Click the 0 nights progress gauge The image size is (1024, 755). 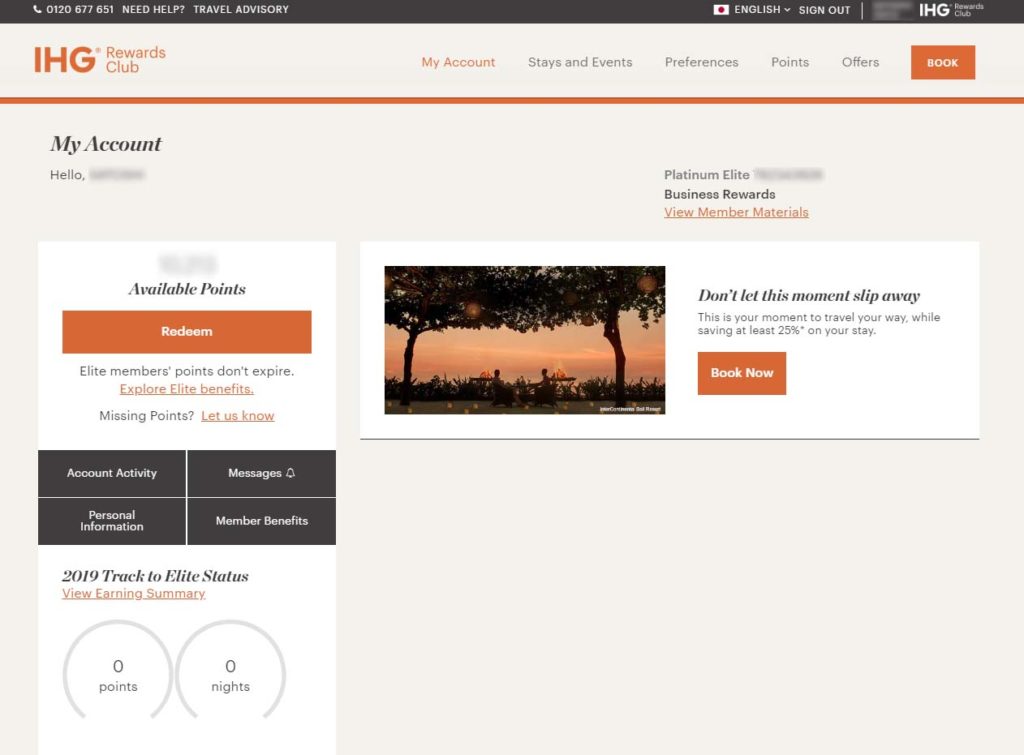[231, 671]
